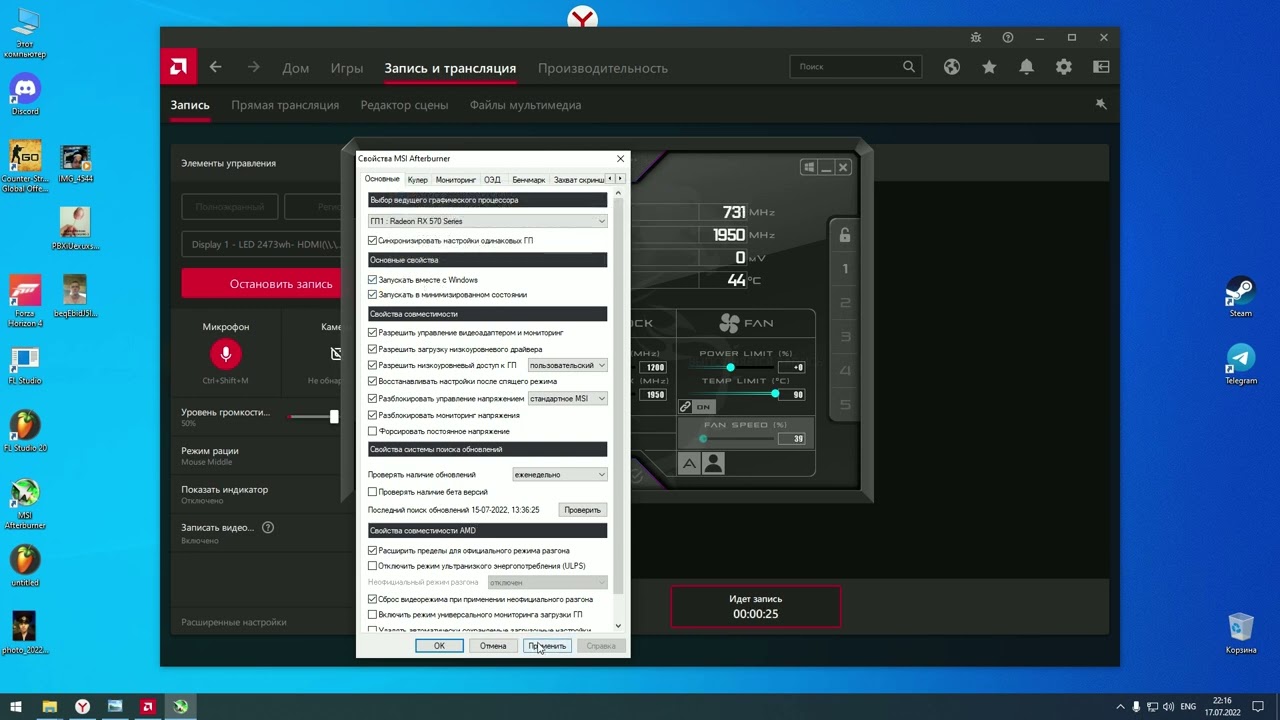Click the tab scroll right arrow in properties
Viewport: 1280px width, 720px height.
tap(619, 179)
